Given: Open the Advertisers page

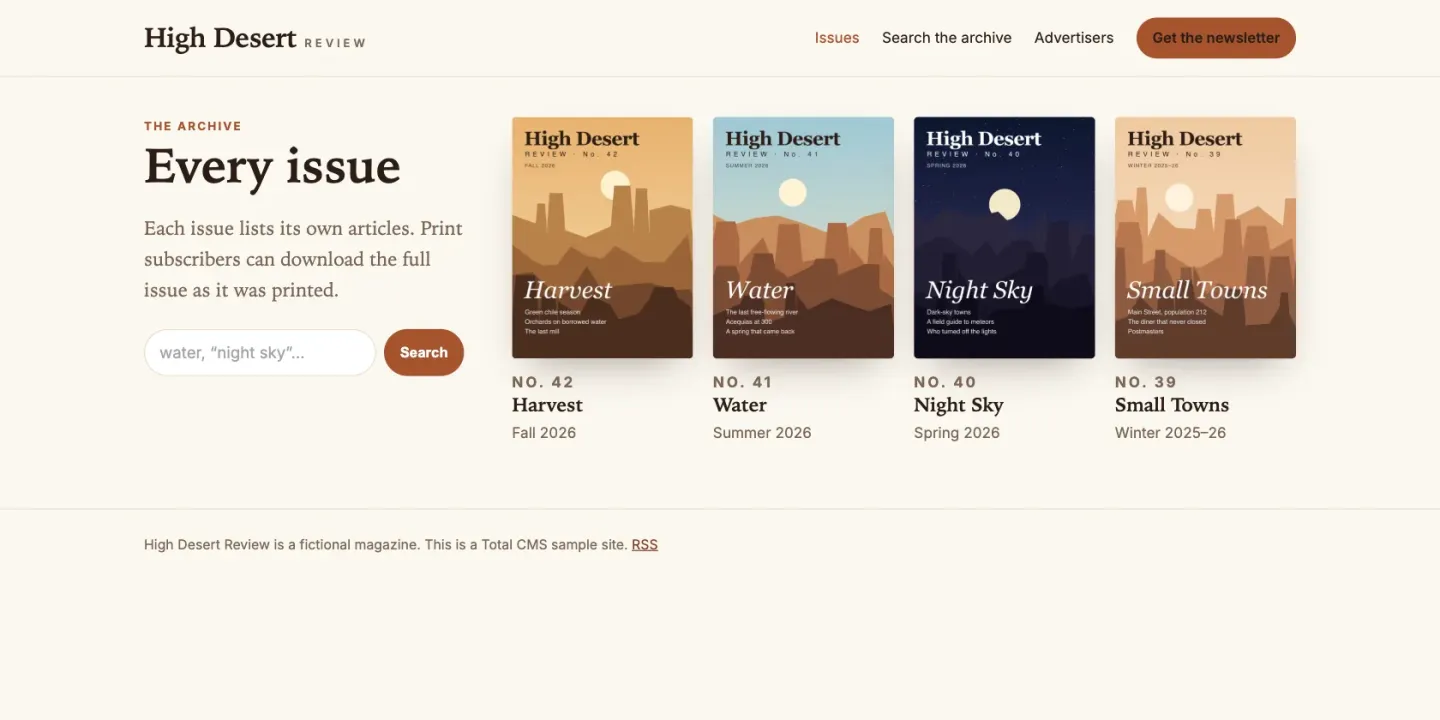Looking at the screenshot, I should [1074, 38].
